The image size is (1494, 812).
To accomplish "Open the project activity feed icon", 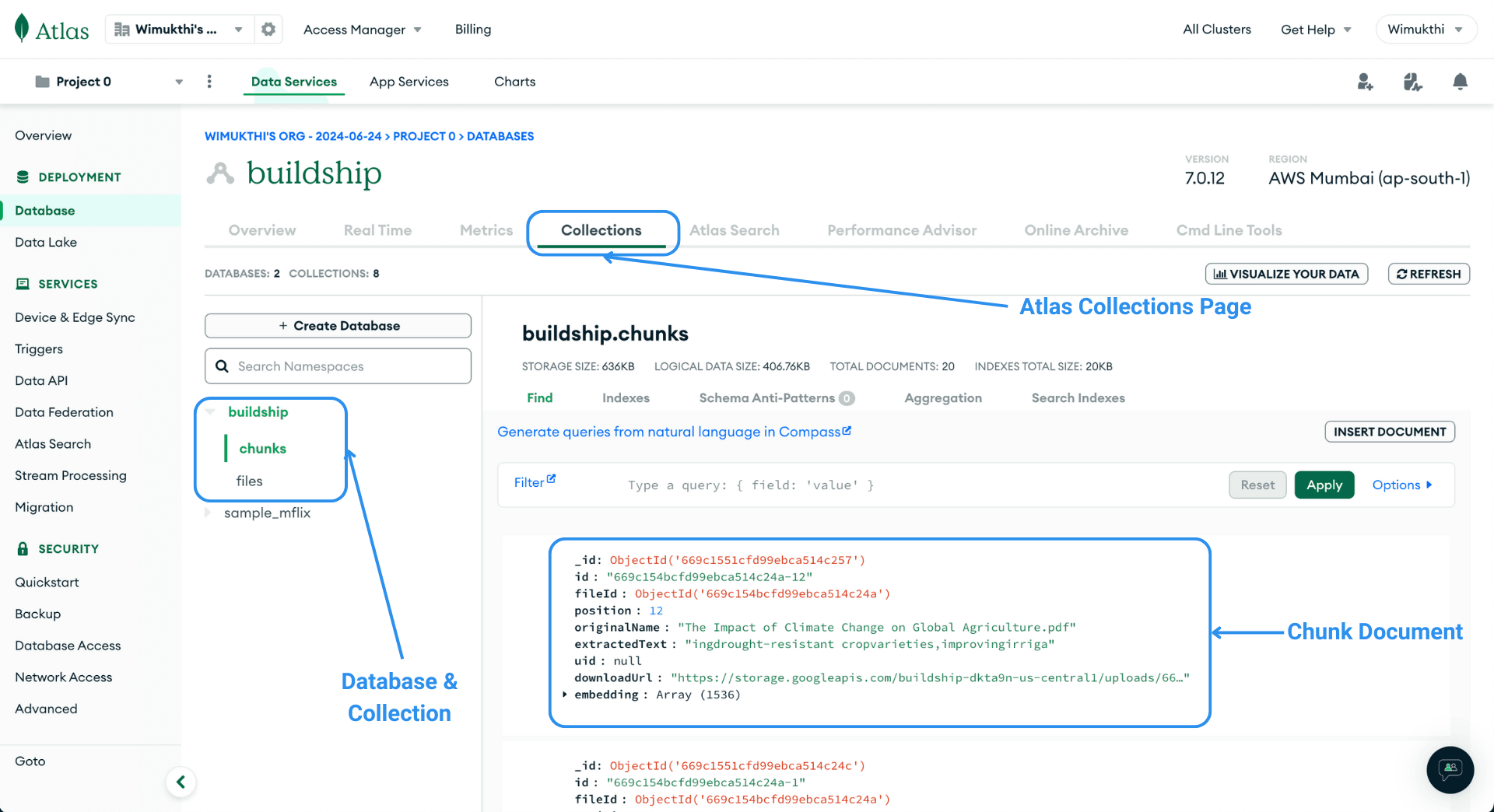I will click(x=1412, y=82).
